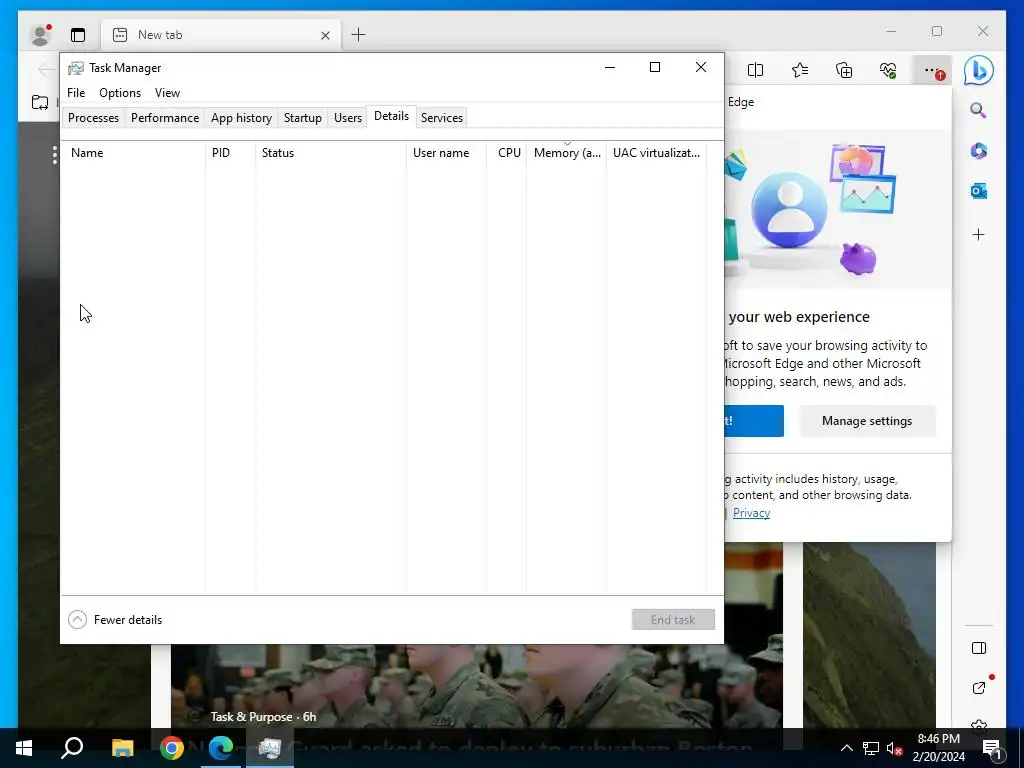Image resolution: width=1024 pixels, height=768 pixels.
Task: Switch to the App history tab
Action: tap(241, 118)
